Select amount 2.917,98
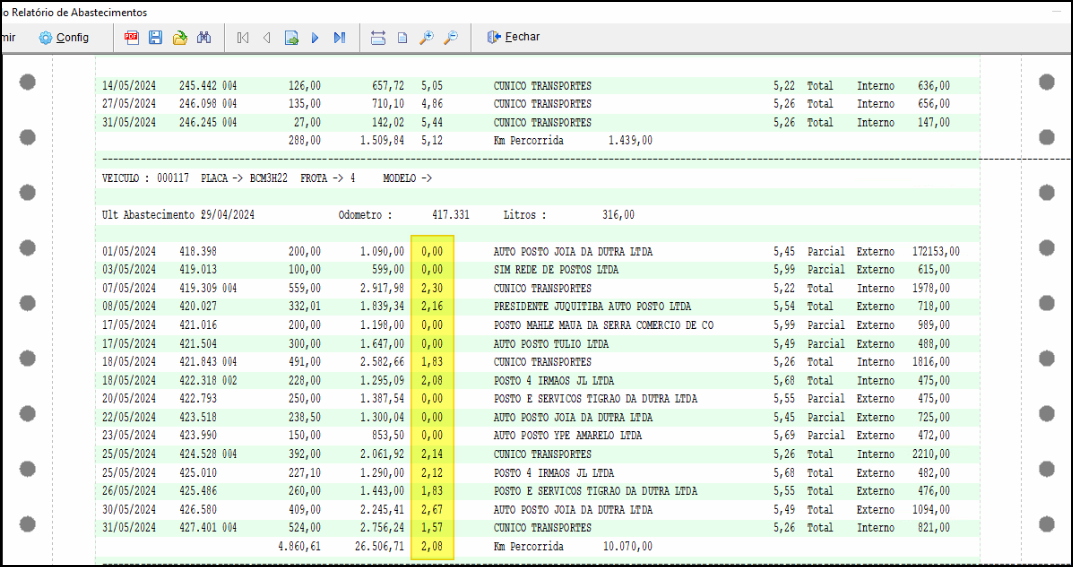 (381, 288)
